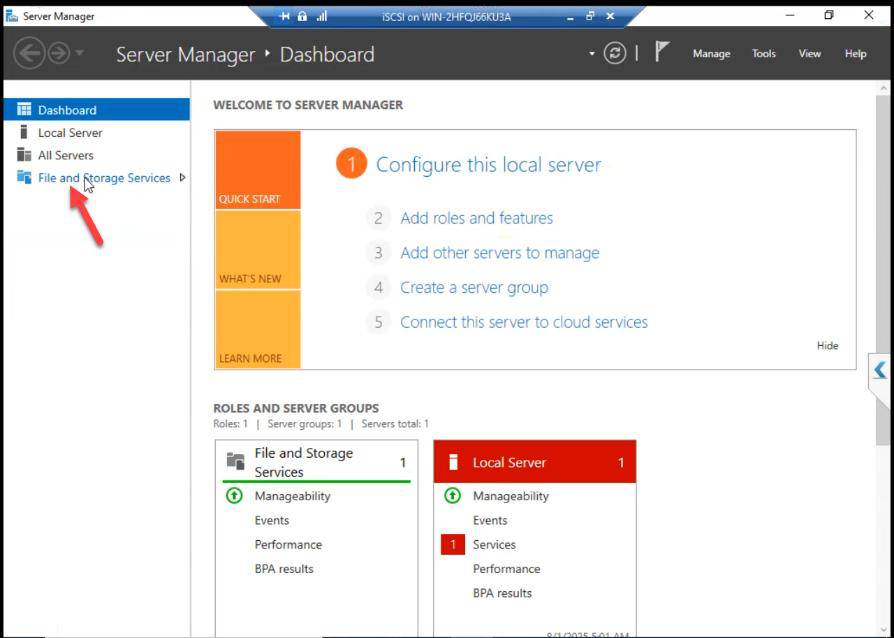Open the red Local Server tile header

tap(535, 462)
